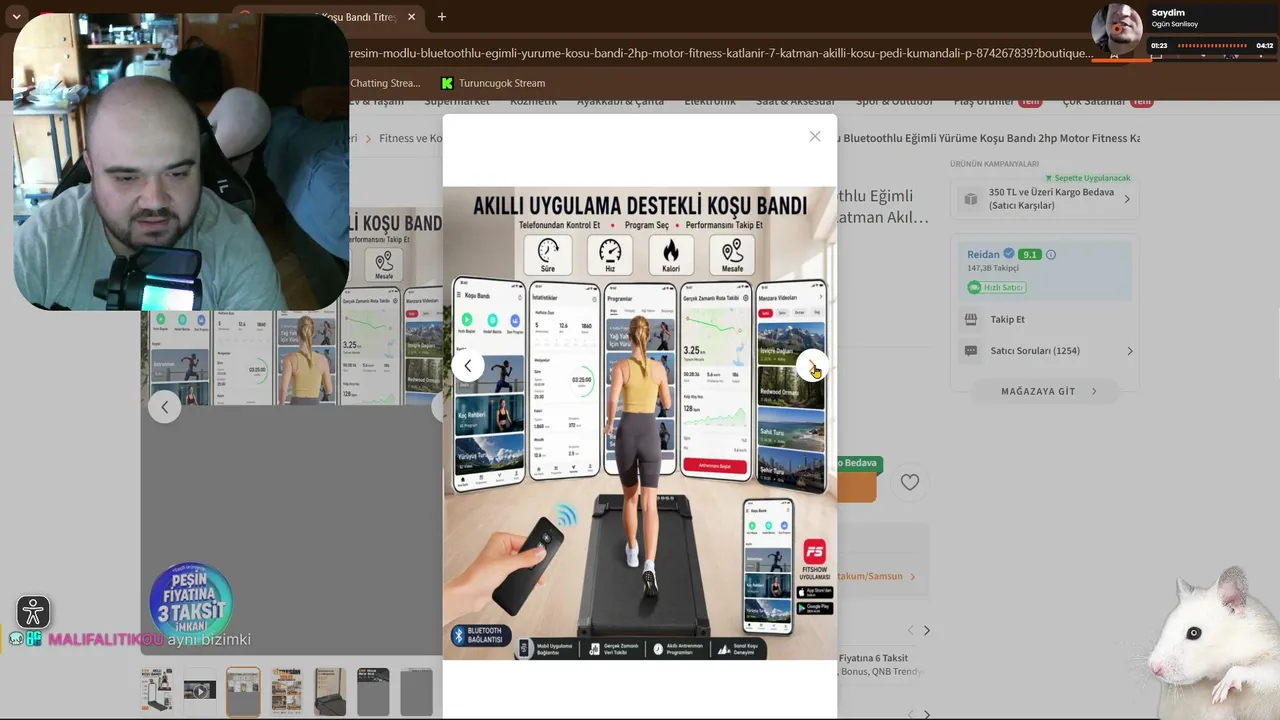Open Satıcı Soruları (1254)
Image resolution: width=1280 pixels, height=720 pixels.
1035,351
